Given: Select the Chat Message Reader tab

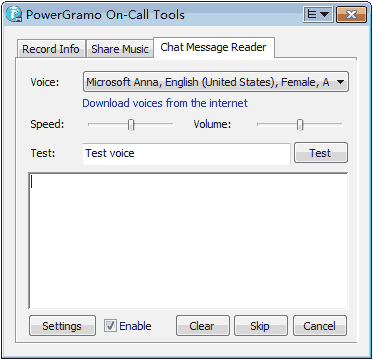Looking at the screenshot, I should pyautogui.click(x=213, y=47).
